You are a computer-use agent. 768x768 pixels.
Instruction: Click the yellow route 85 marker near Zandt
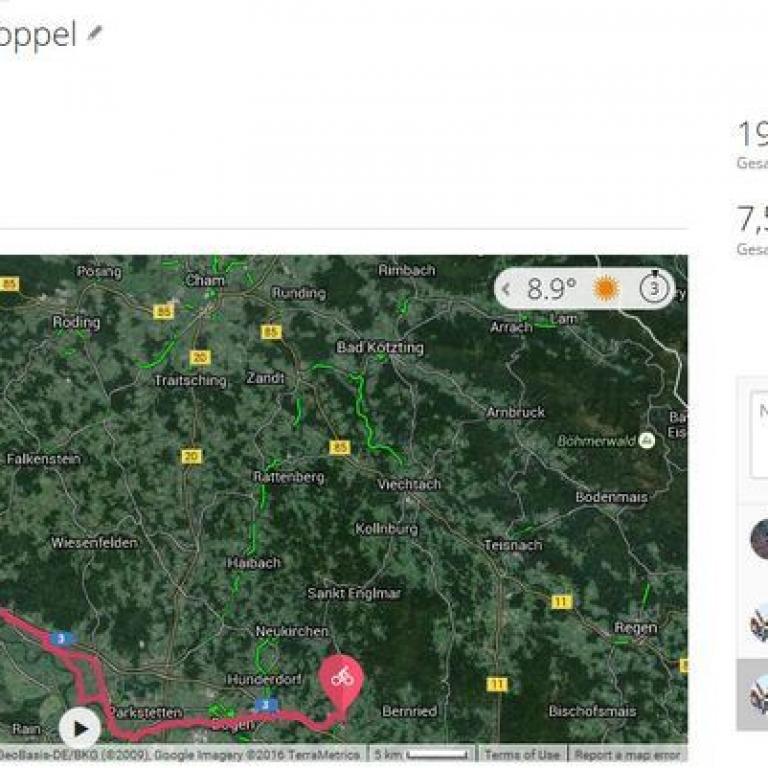point(271,332)
